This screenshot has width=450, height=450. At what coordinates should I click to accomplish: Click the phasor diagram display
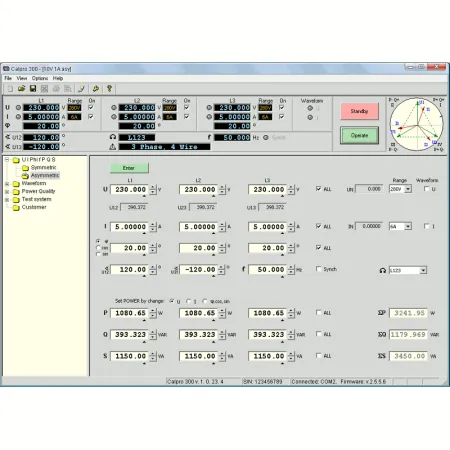tap(417, 124)
